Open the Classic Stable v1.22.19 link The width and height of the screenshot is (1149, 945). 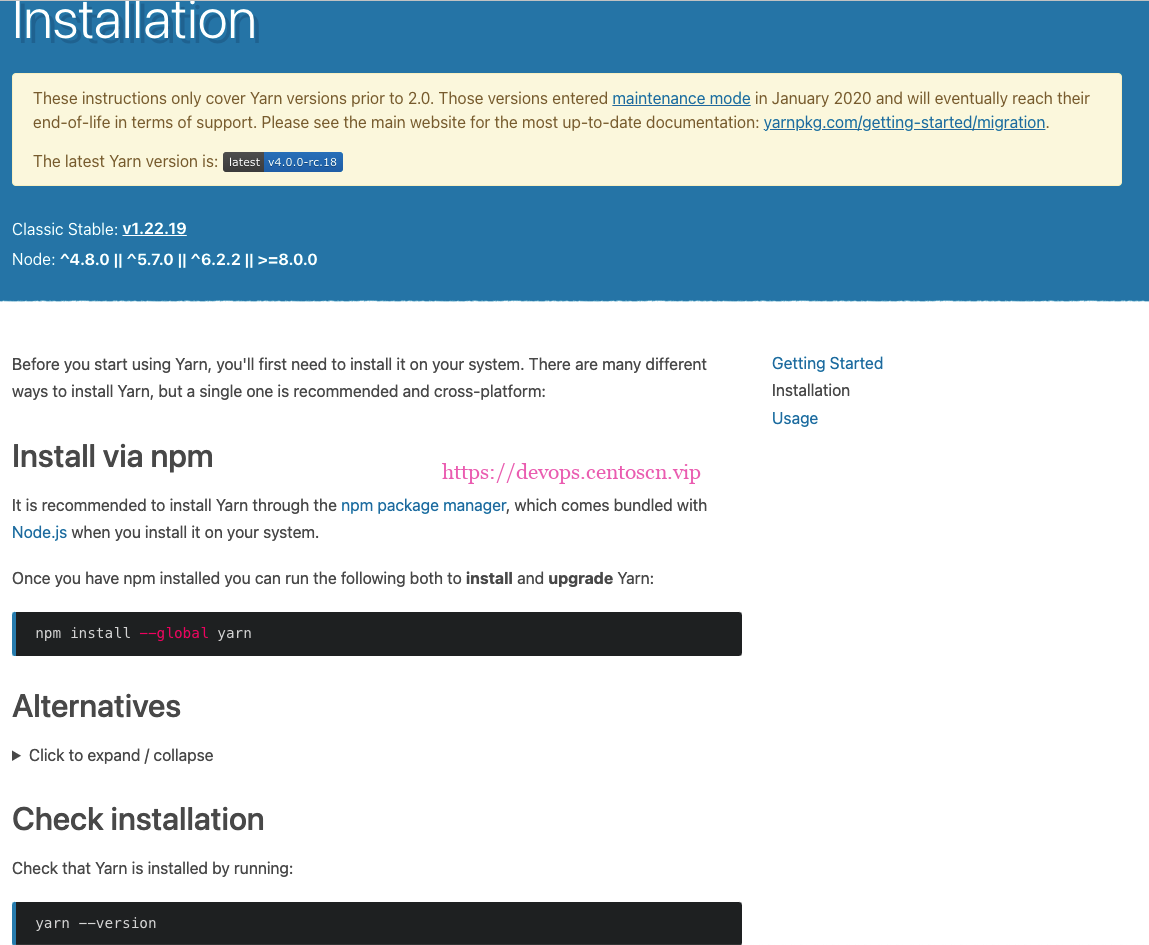click(x=154, y=229)
